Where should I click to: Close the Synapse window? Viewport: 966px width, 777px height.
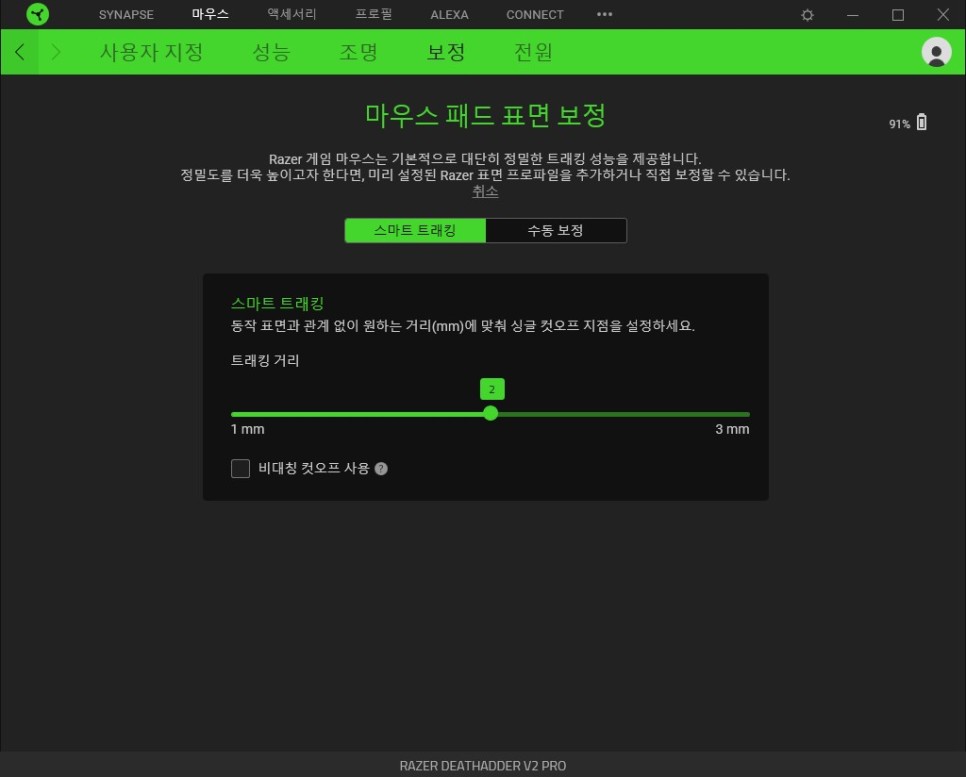click(x=943, y=15)
